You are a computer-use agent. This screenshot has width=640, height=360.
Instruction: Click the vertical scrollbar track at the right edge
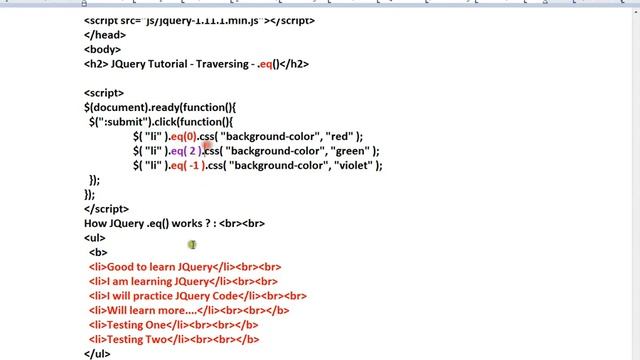(x=636, y=188)
